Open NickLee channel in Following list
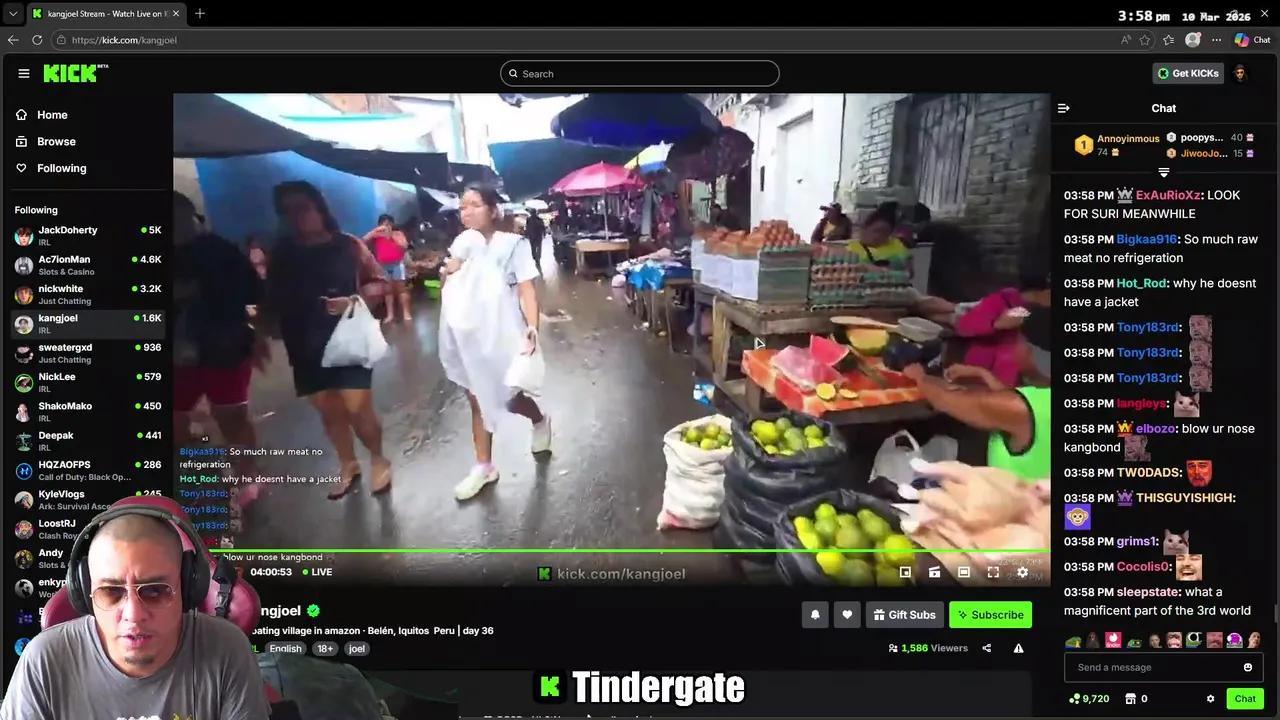 click(x=86, y=382)
